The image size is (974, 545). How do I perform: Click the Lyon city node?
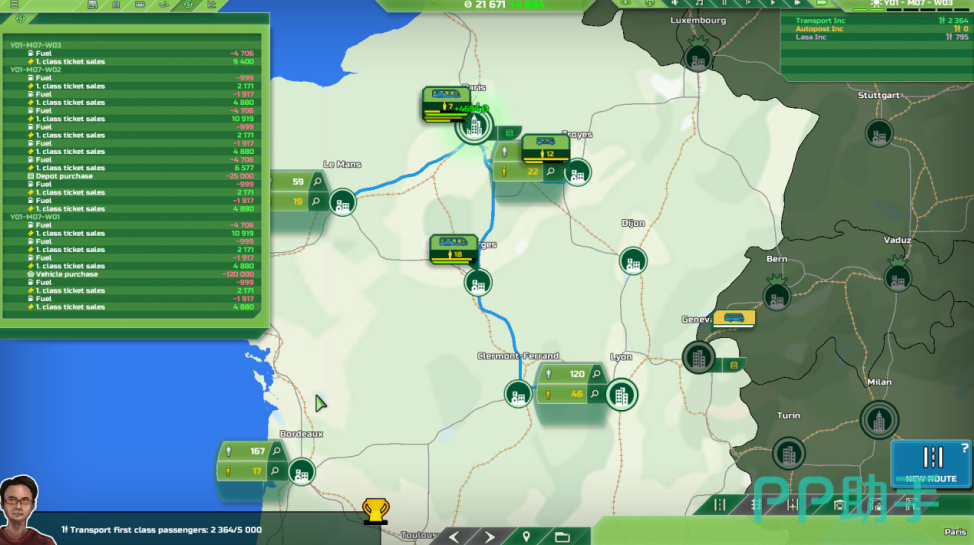click(622, 394)
